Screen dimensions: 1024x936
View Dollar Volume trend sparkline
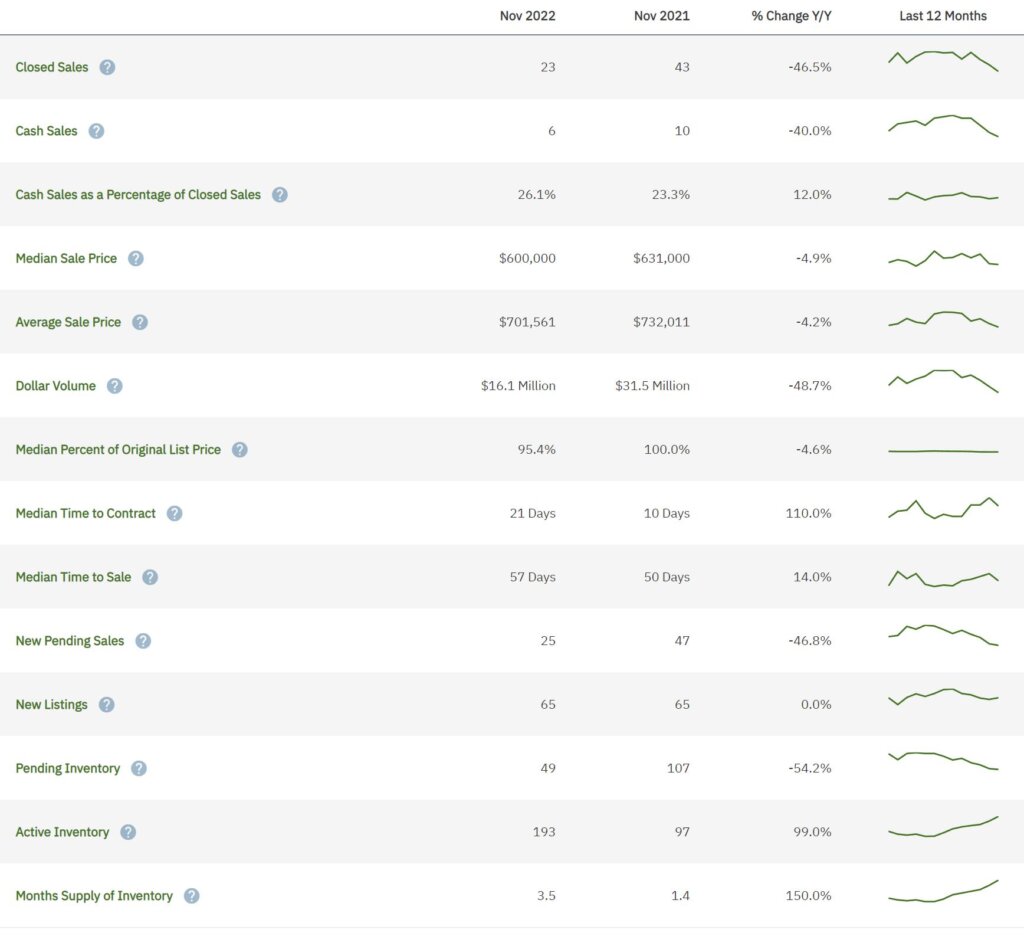click(943, 381)
